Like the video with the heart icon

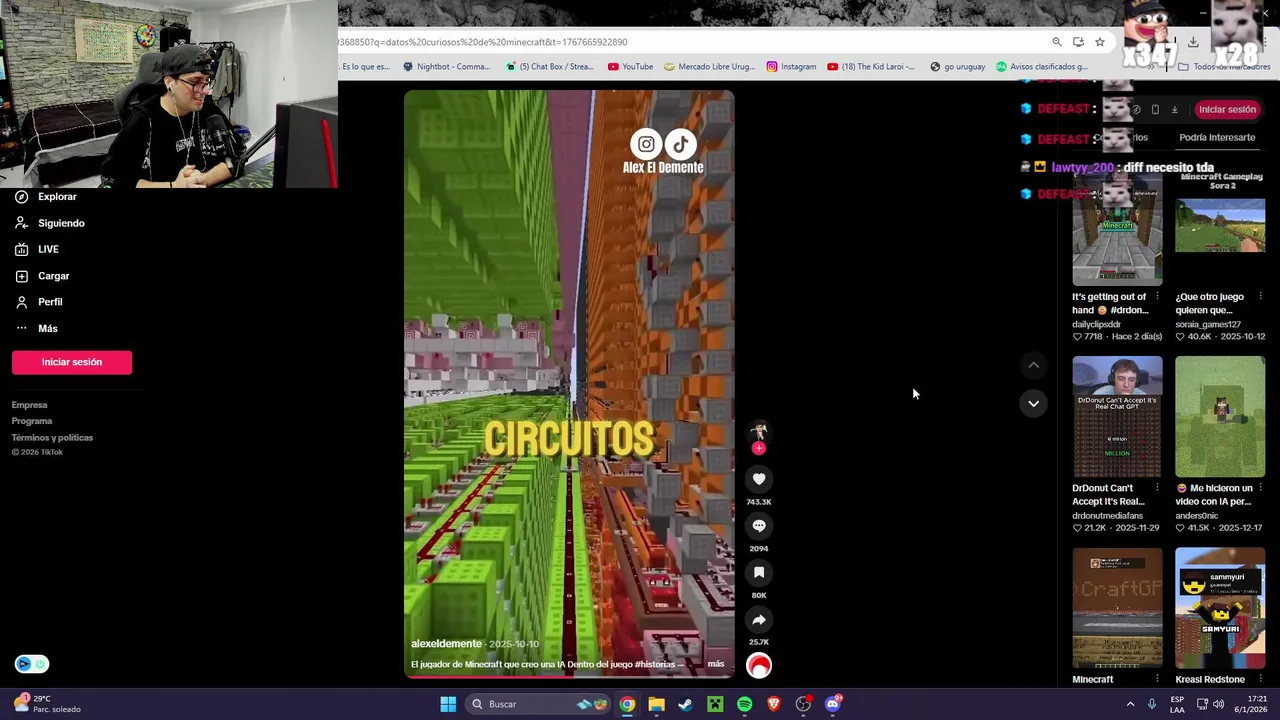[759, 480]
